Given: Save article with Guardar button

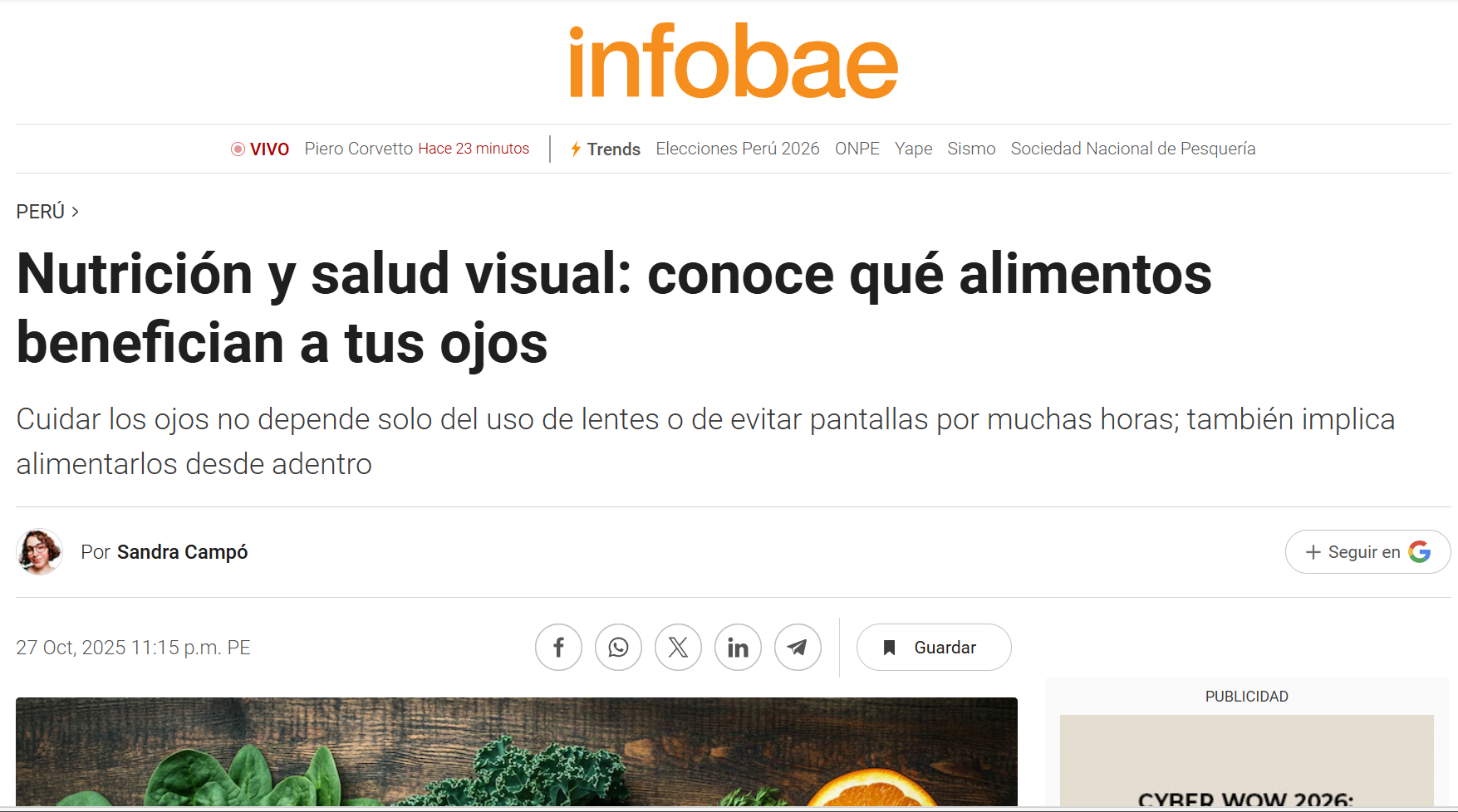Looking at the screenshot, I should click(x=933, y=648).
